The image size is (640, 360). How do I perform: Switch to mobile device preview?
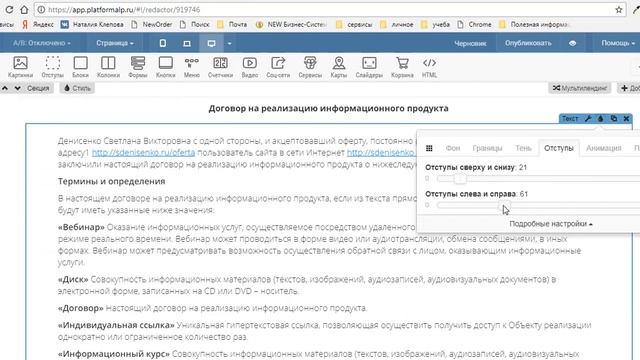pos(163,43)
